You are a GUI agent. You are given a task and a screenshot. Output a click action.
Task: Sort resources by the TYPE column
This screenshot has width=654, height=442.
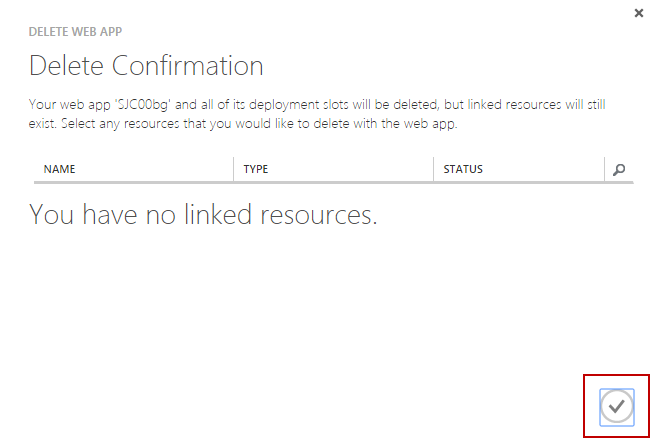pos(256,170)
